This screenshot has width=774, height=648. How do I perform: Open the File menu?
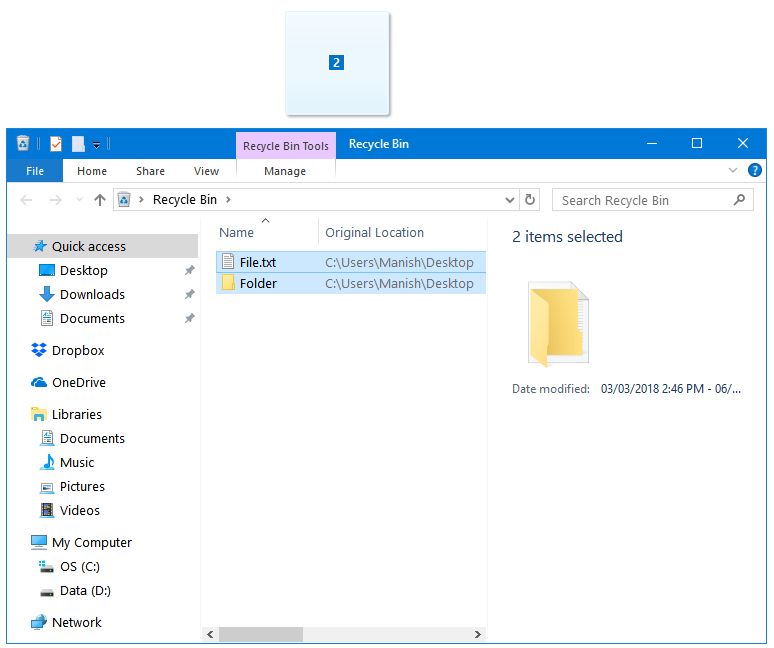(35, 171)
